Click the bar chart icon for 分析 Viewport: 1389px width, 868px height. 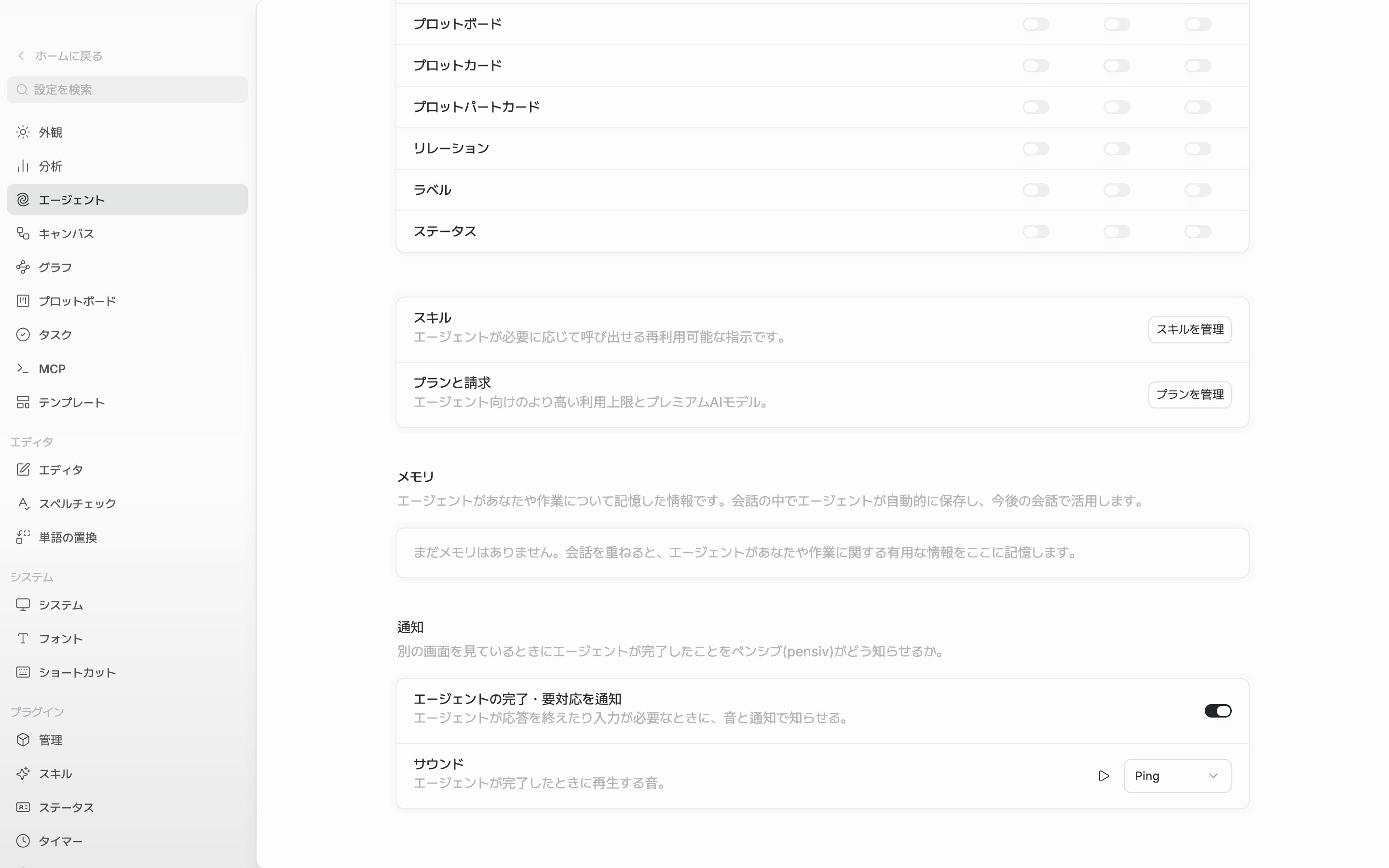23,166
